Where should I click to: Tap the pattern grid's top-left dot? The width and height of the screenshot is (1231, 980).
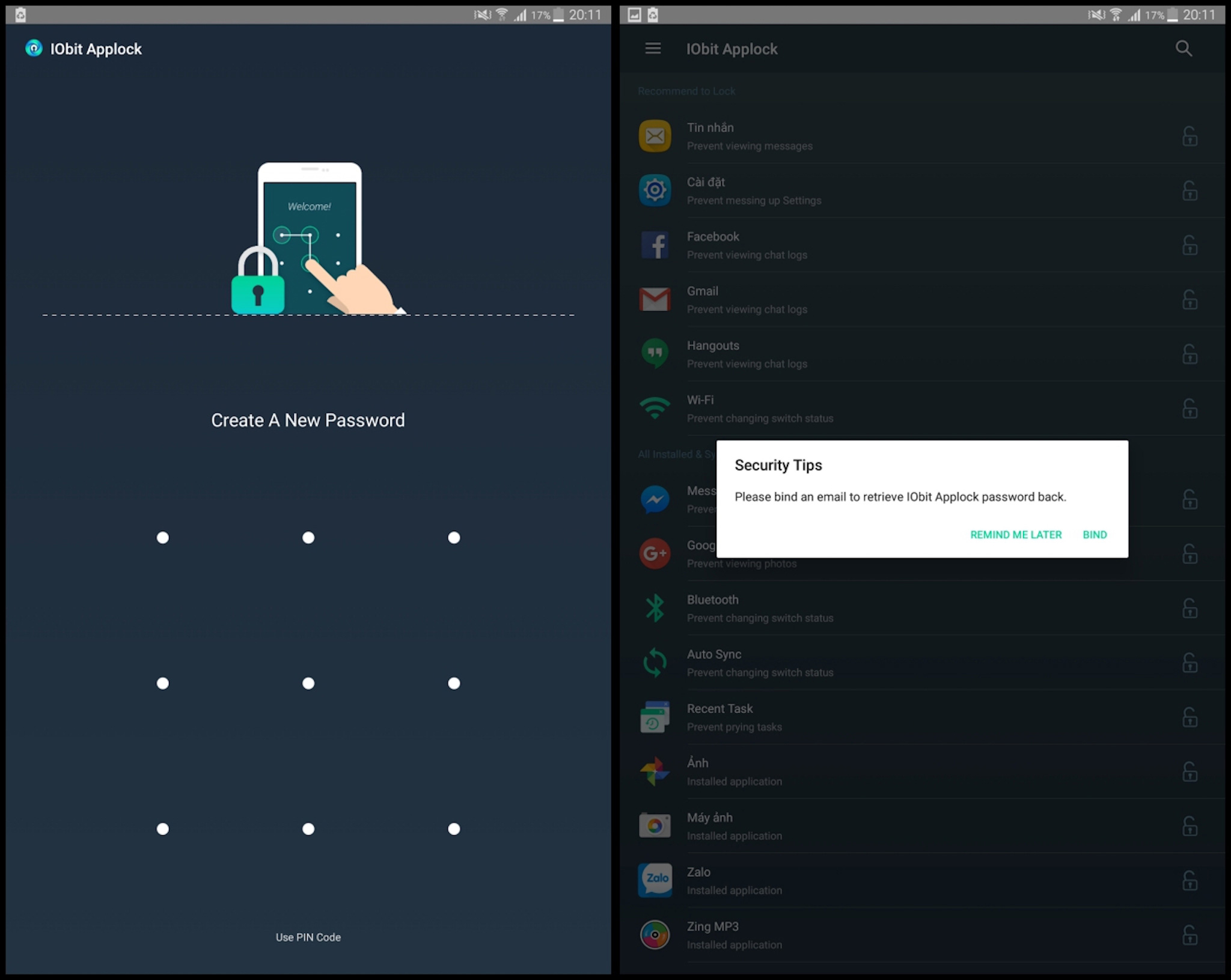click(x=162, y=538)
